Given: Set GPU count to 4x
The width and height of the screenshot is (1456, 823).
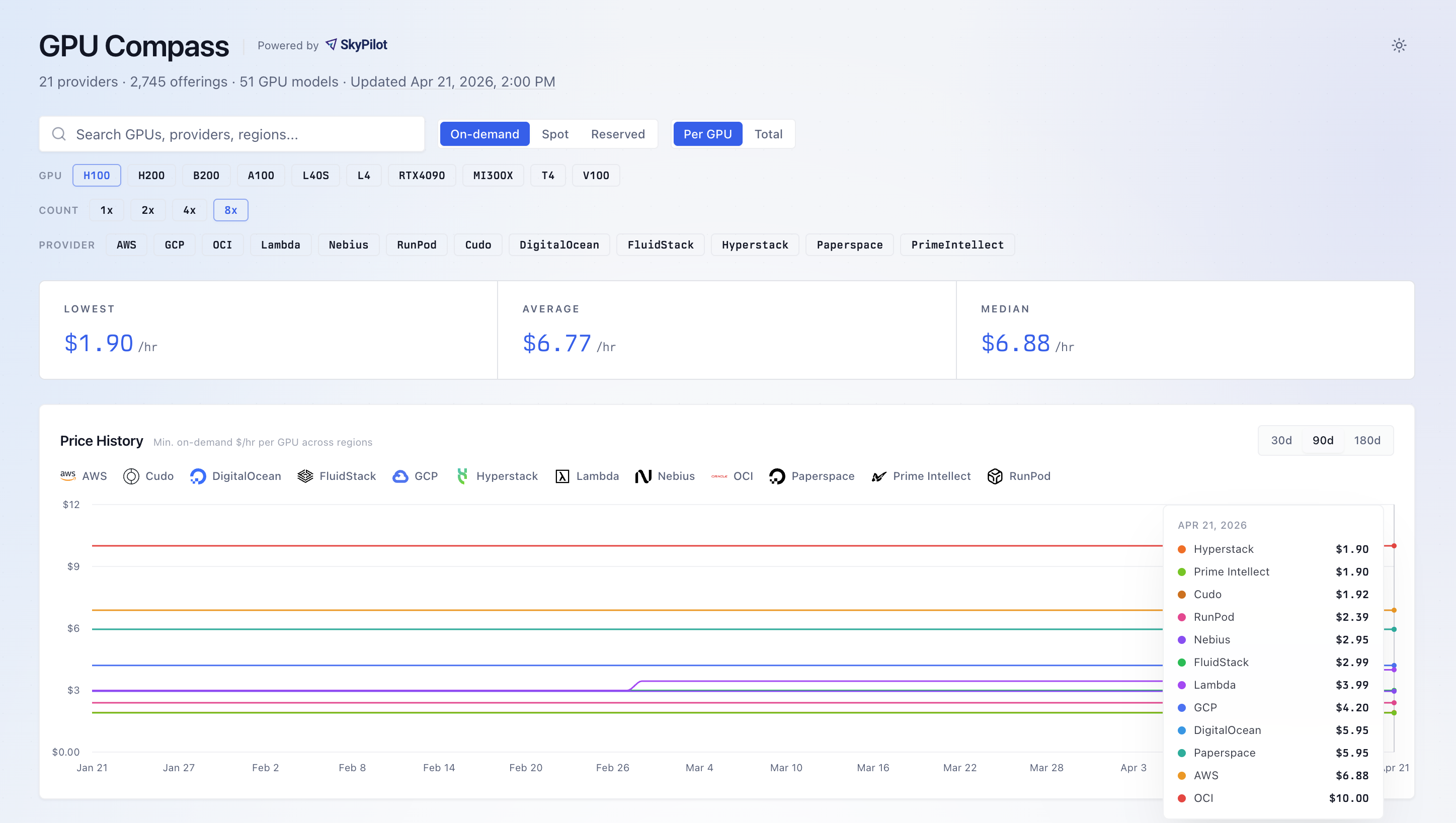Looking at the screenshot, I should (x=189, y=210).
